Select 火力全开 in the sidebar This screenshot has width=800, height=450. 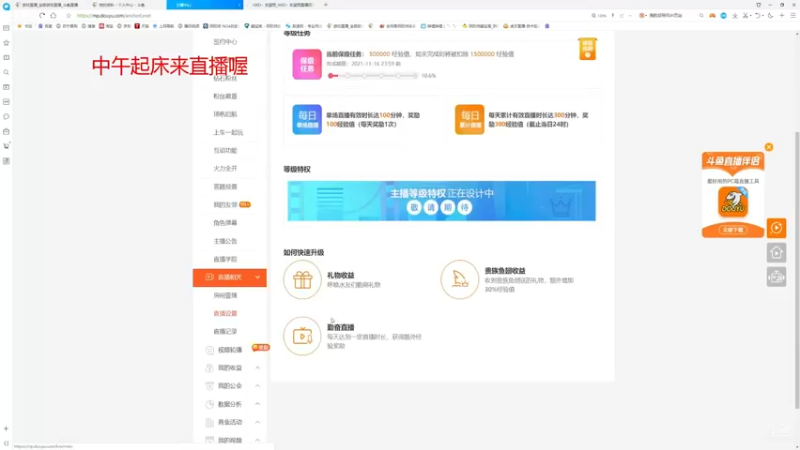(x=225, y=168)
